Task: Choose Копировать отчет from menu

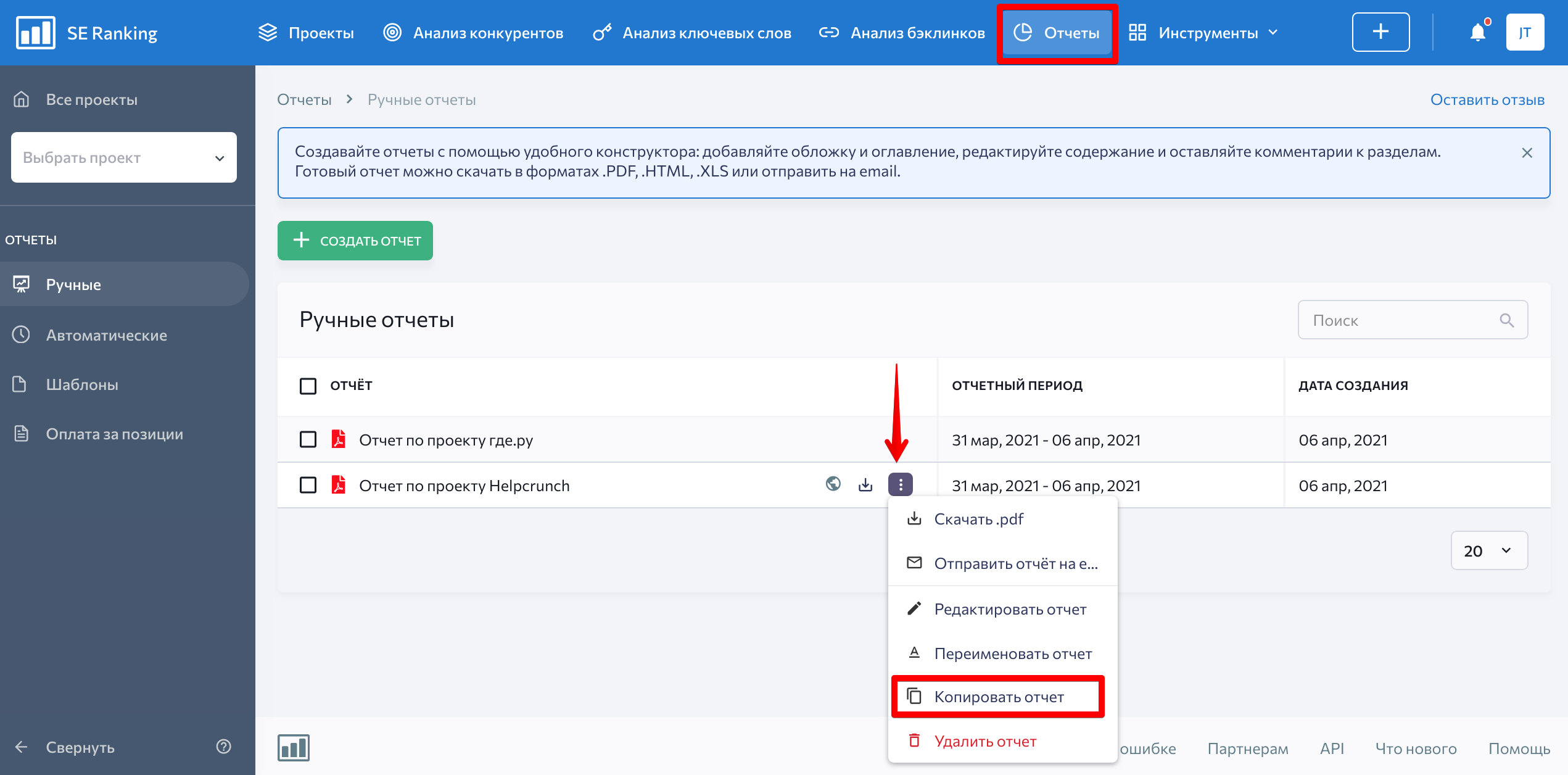Action: [x=998, y=697]
